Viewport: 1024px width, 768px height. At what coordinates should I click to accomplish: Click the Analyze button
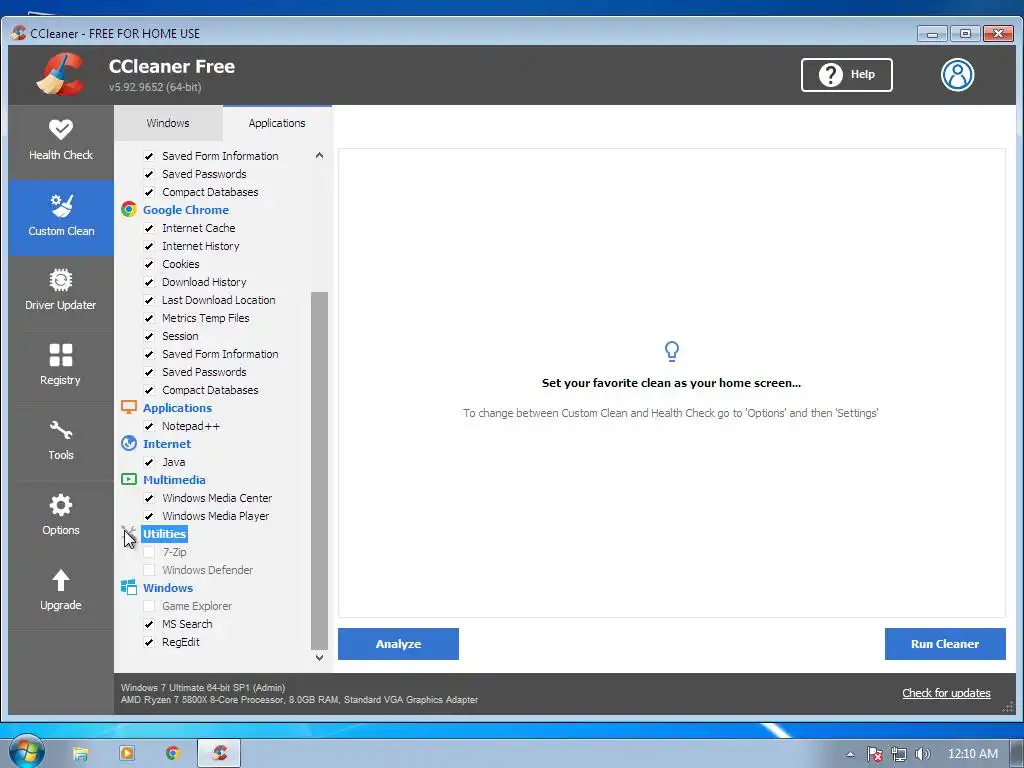pyautogui.click(x=398, y=644)
